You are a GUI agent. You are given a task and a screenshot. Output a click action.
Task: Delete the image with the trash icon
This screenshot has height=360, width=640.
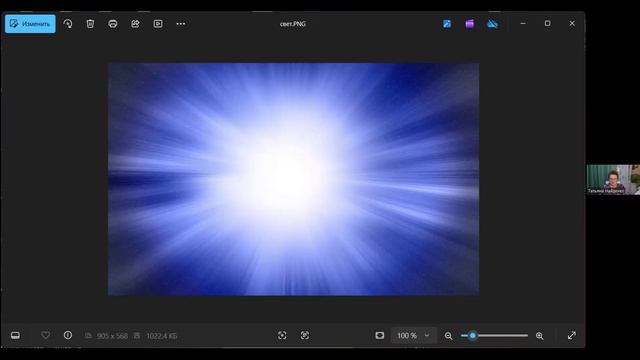pos(90,24)
